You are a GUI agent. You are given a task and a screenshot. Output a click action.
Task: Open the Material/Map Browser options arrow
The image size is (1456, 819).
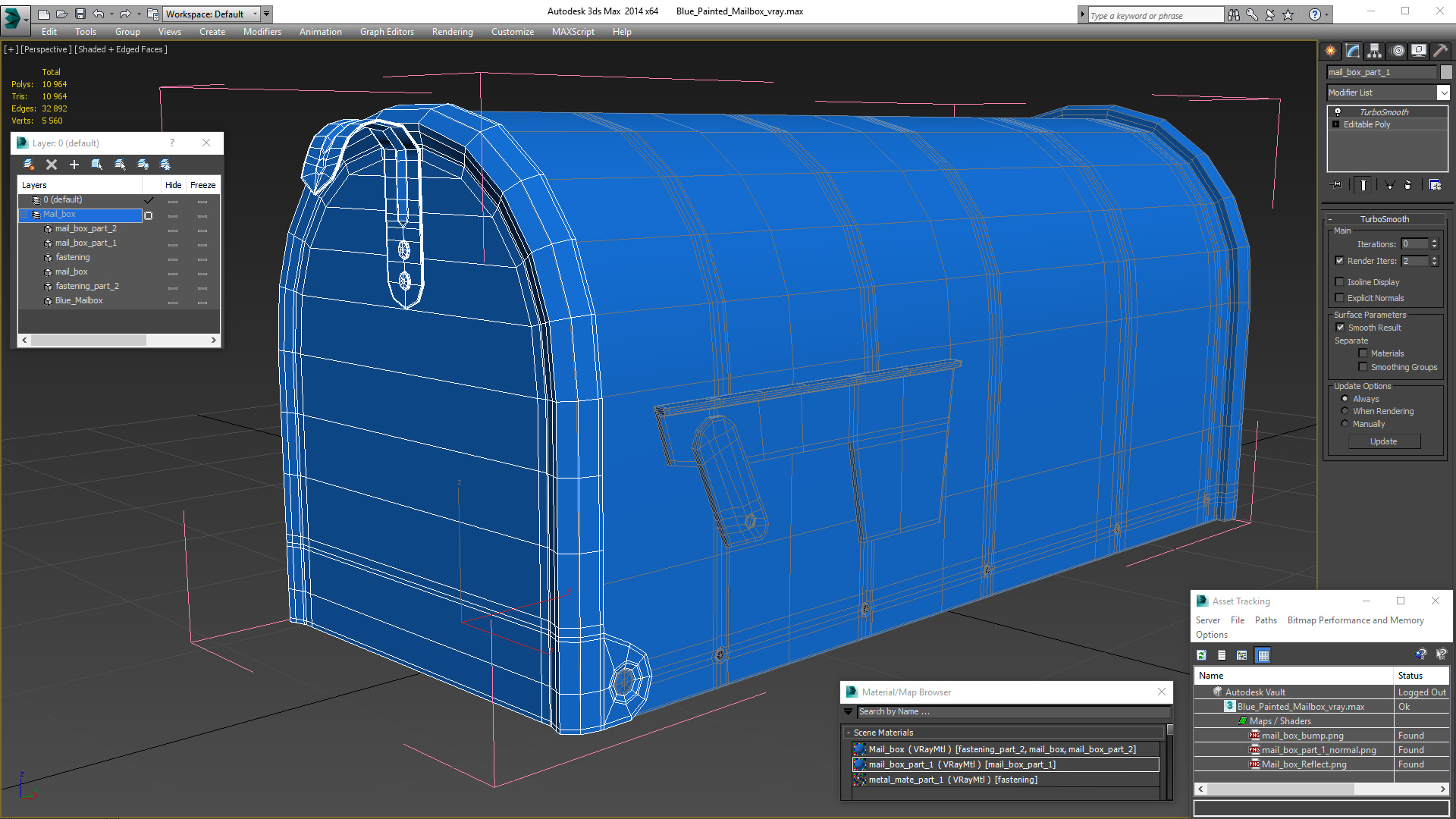(848, 711)
